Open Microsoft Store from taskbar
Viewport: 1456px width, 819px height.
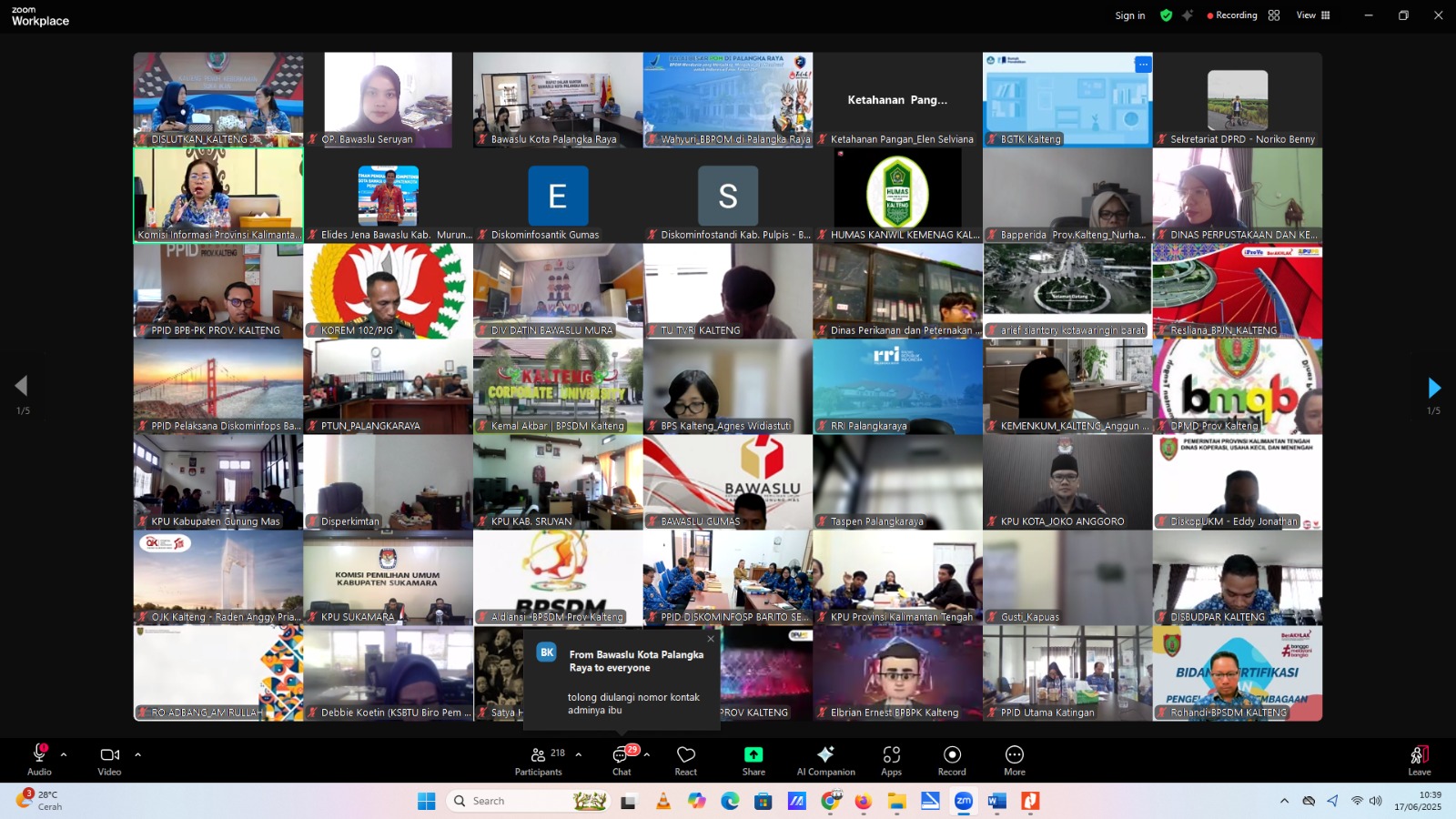click(763, 801)
